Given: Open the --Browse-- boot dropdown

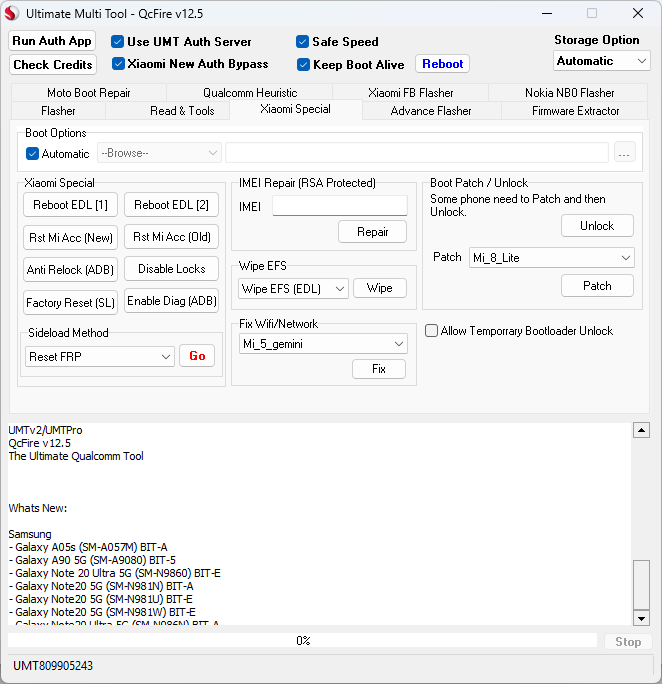Looking at the screenshot, I should click(x=159, y=153).
